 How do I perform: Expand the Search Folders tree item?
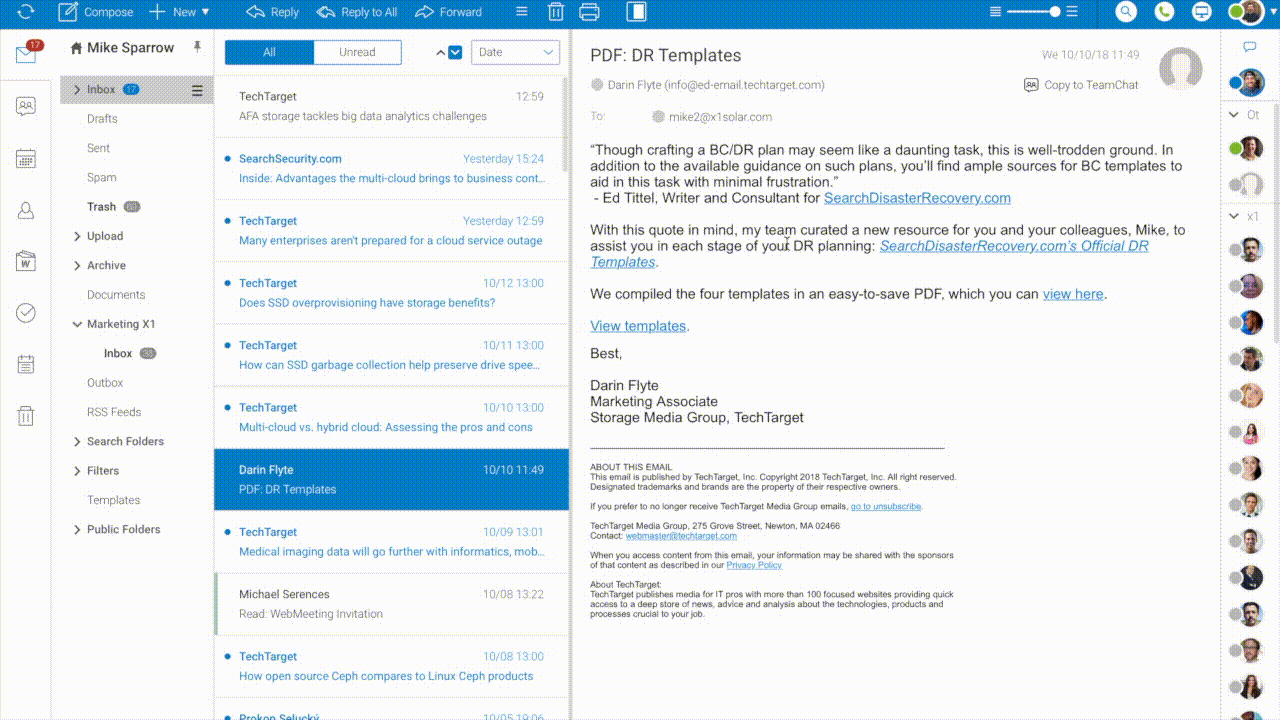tap(77, 441)
